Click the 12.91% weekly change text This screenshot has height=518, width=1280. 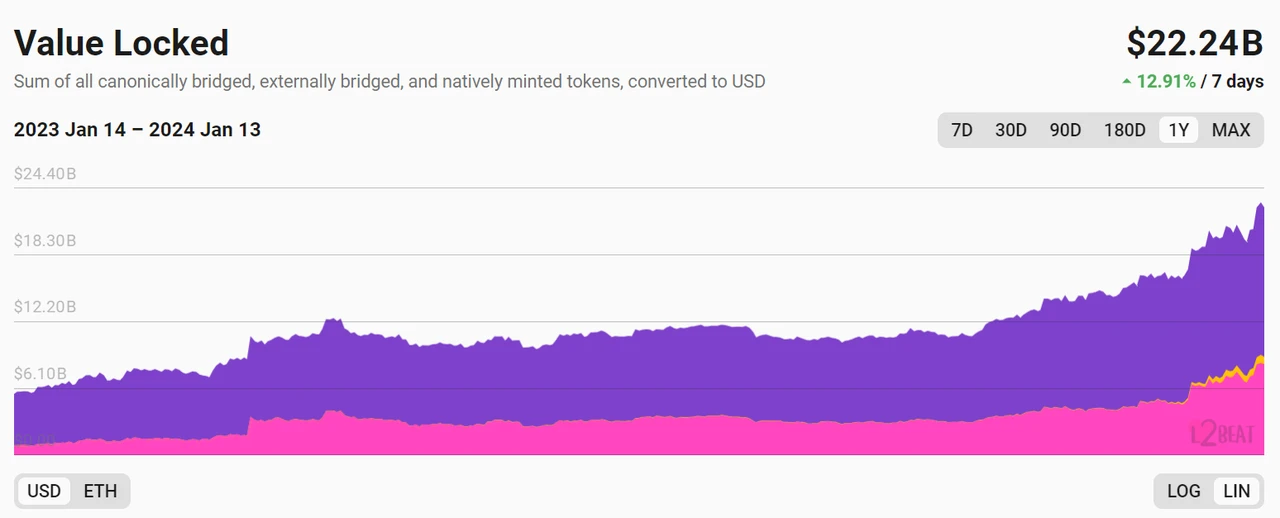pos(1166,82)
